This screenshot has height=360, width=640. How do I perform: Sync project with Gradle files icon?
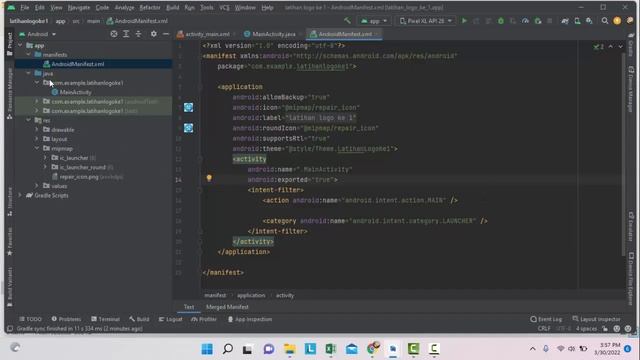tap(565, 21)
